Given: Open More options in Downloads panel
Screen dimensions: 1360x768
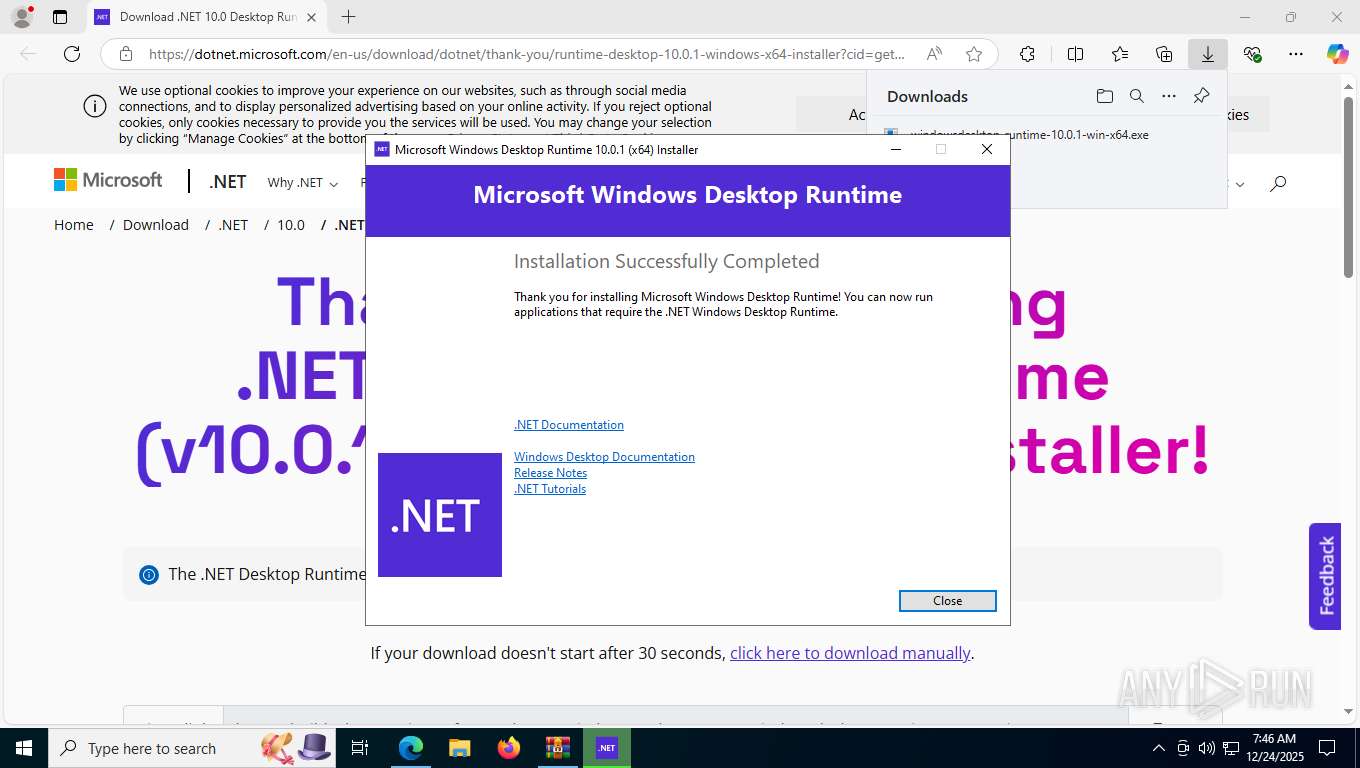Looking at the screenshot, I should pyautogui.click(x=1168, y=96).
